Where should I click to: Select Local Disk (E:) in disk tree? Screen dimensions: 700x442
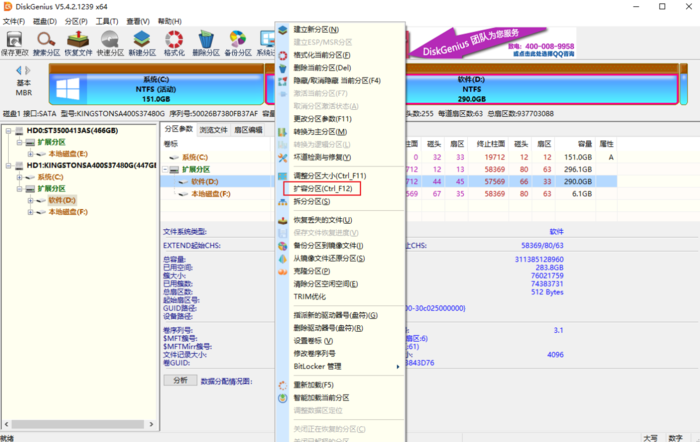[68, 154]
